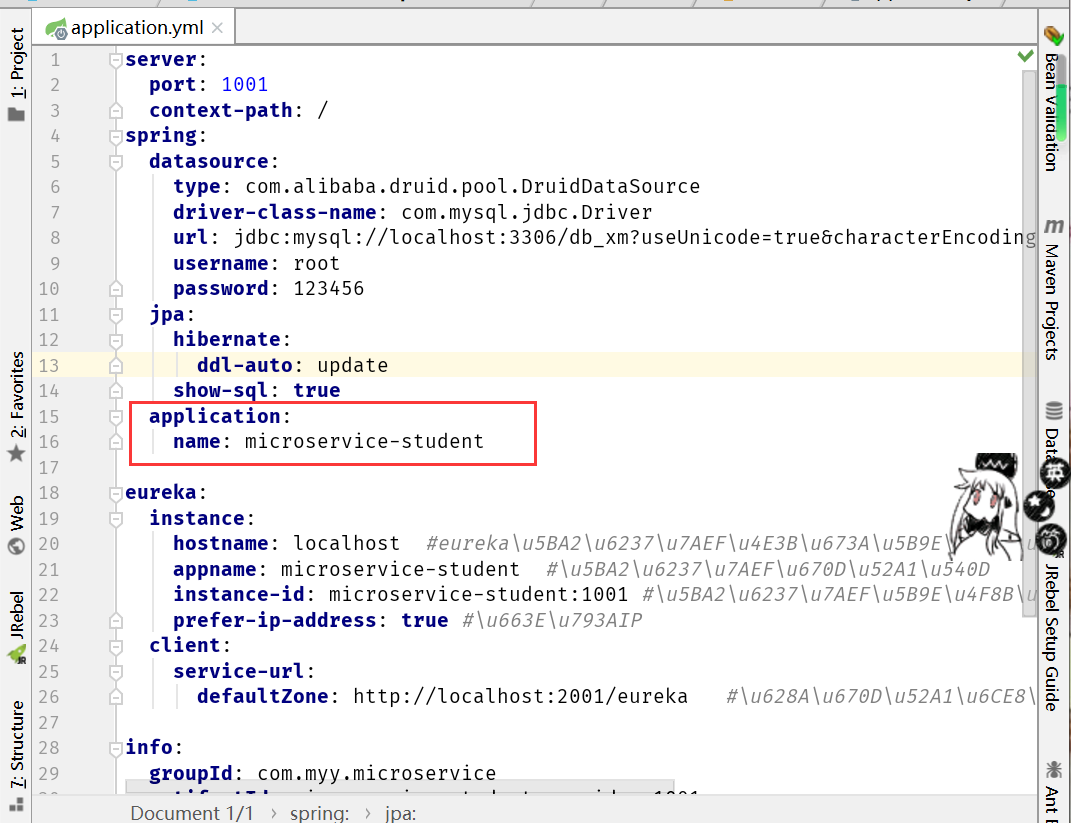Click instance-id value 'microservice-student:1001'
Viewport: 1071px width, 823px height.
tap(478, 595)
